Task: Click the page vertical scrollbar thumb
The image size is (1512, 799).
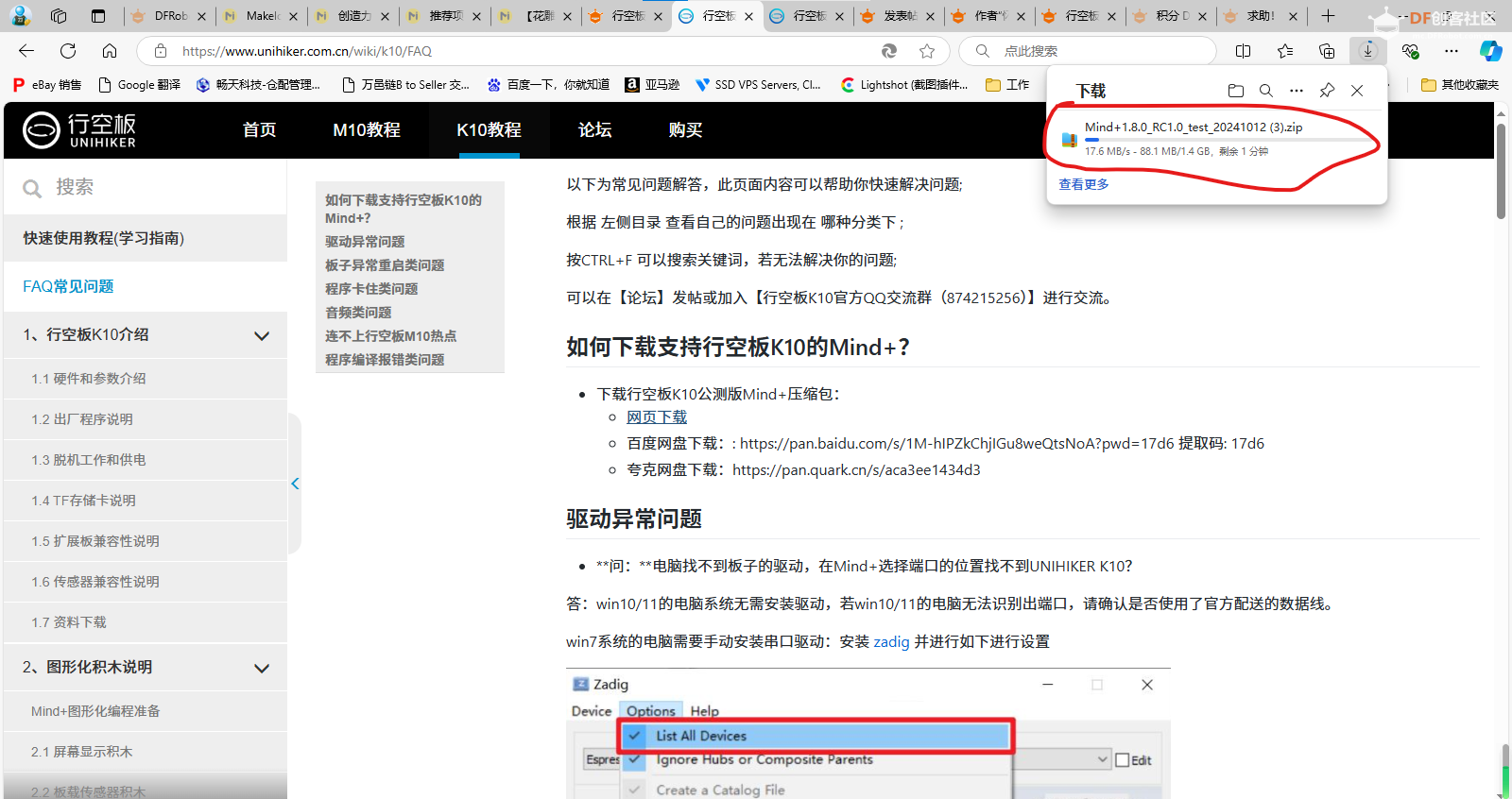Action: click(1501, 171)
